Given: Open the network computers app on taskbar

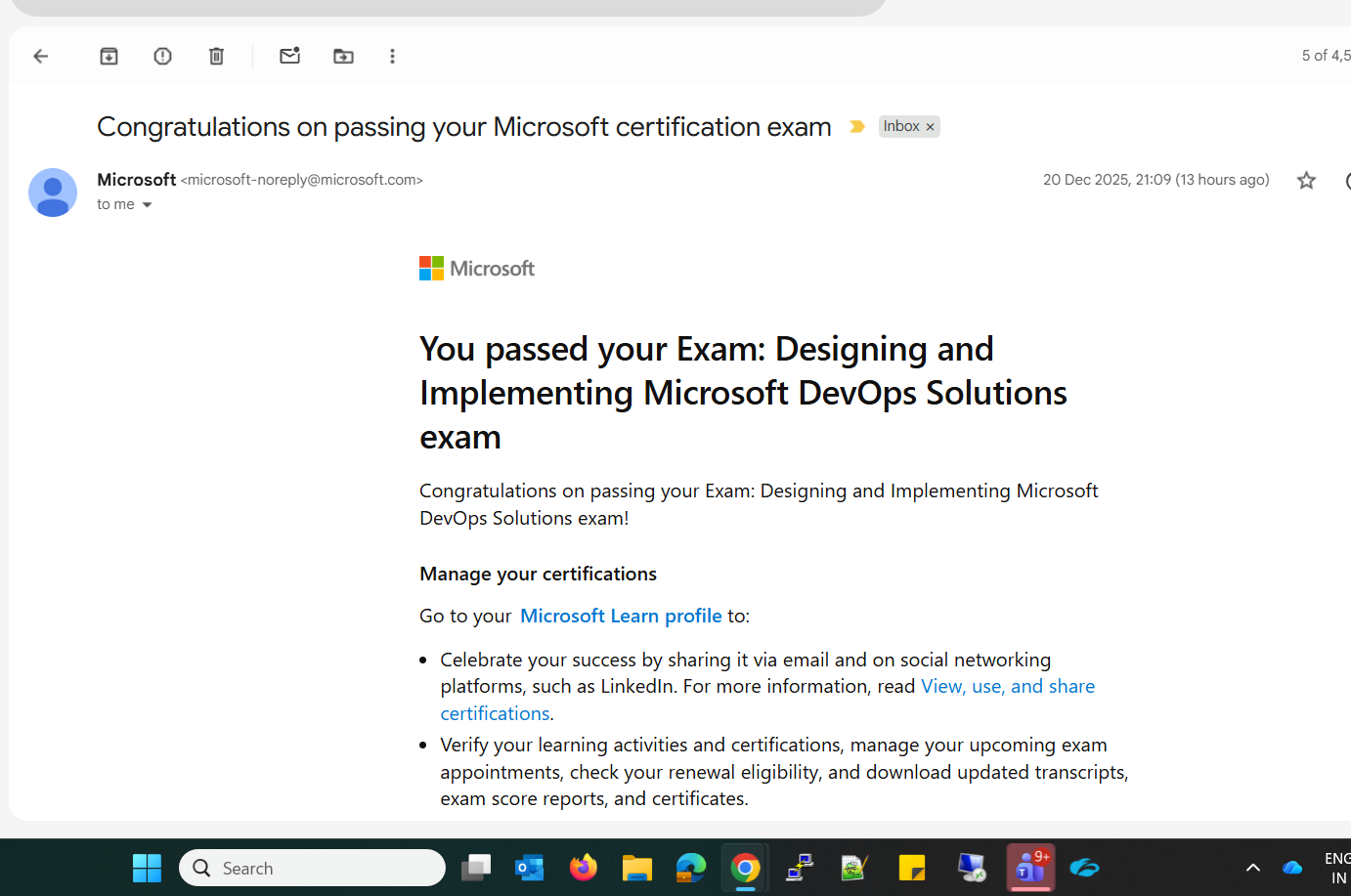Looking at the screenshot, I should coord(800,868).
